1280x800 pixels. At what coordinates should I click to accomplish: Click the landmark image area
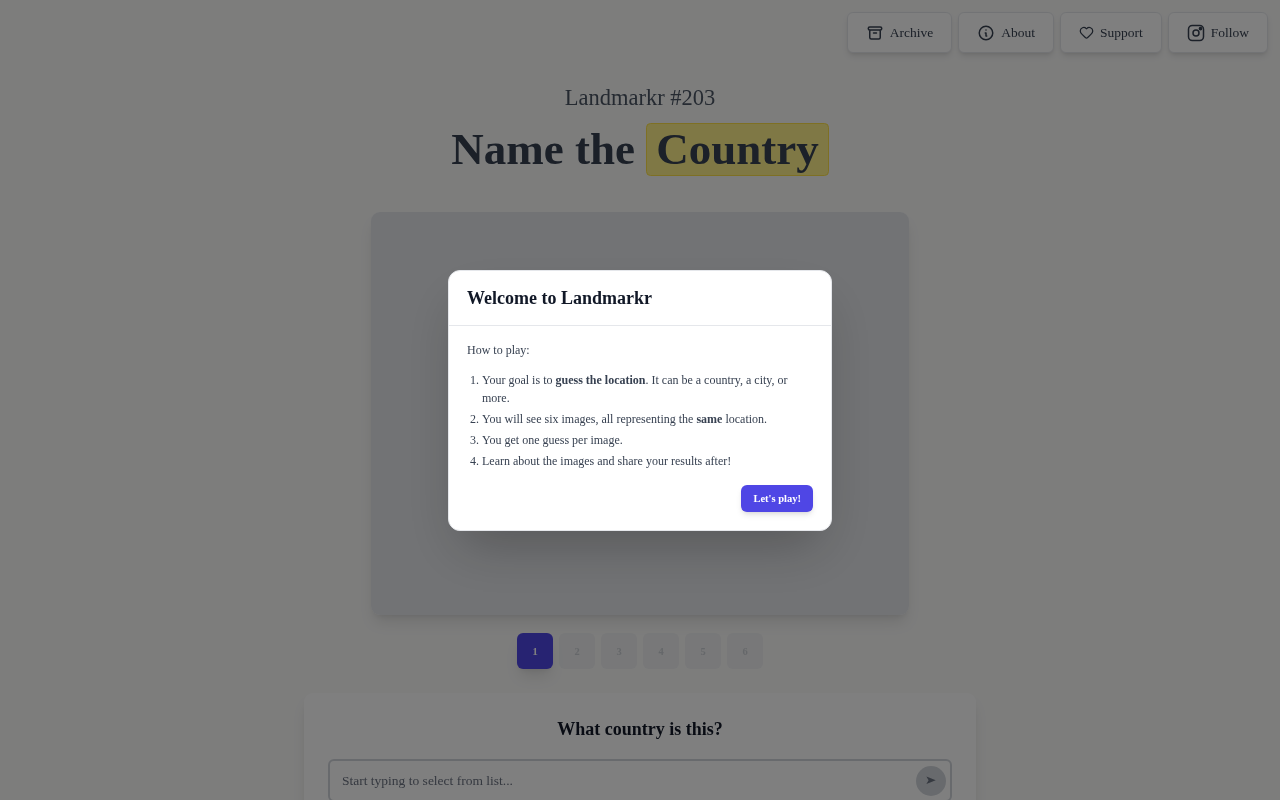(410, 413)
